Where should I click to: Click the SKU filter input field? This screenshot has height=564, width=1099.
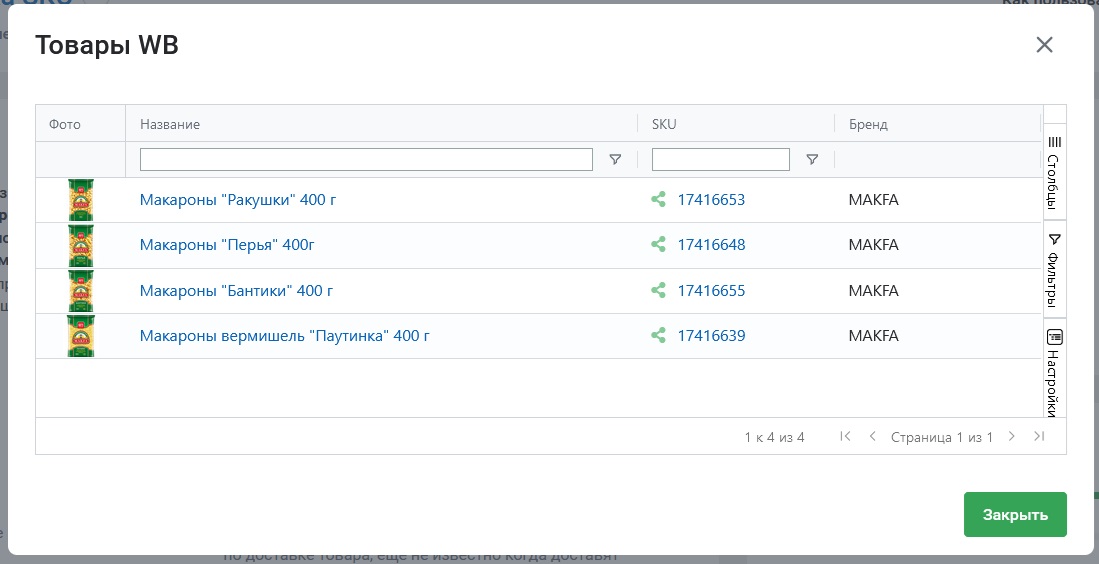pos(721,160)
